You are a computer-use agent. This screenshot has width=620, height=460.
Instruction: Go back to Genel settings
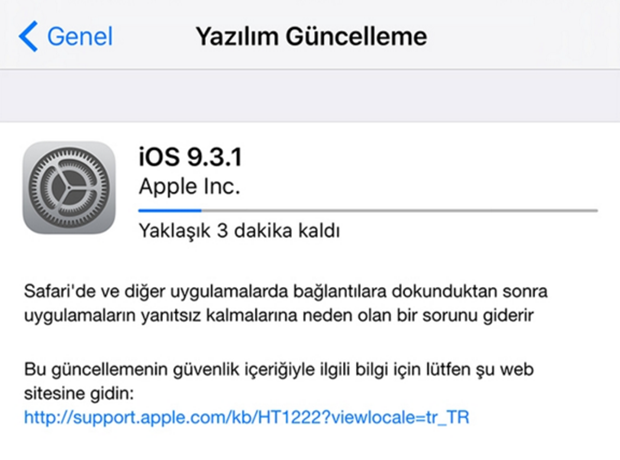66,36
